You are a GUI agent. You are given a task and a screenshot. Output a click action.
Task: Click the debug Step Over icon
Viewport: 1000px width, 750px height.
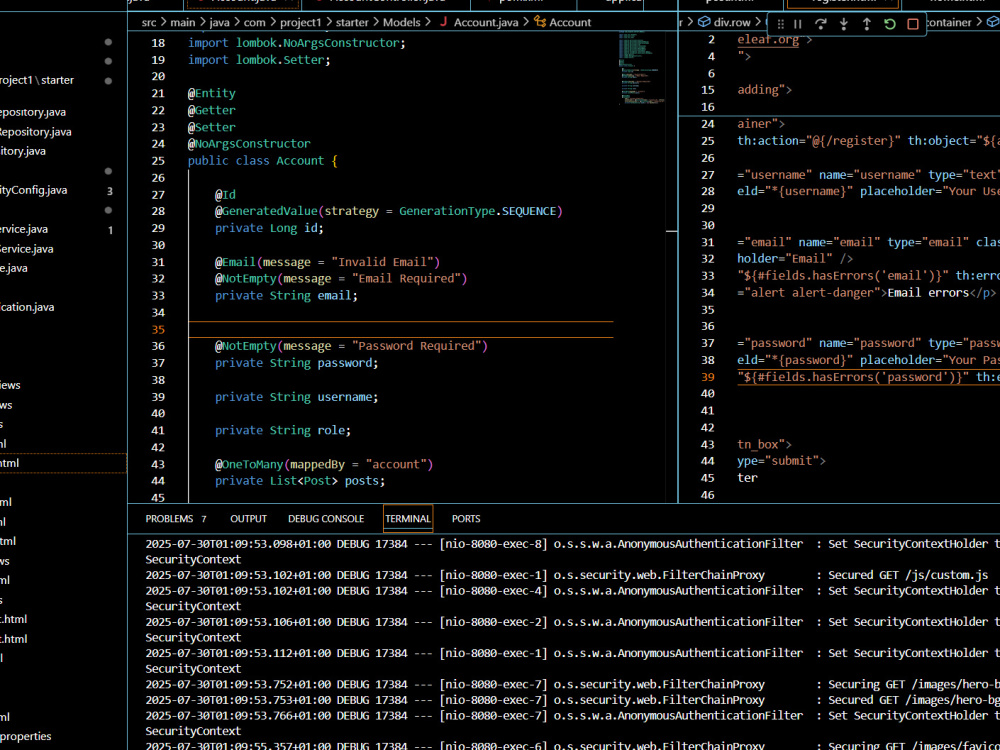click(821, 24)
